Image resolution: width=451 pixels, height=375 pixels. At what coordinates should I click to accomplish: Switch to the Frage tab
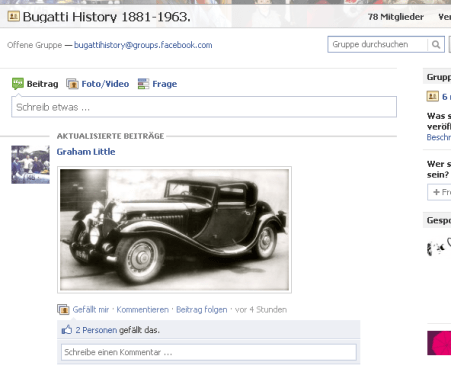(x=165, y=84)
